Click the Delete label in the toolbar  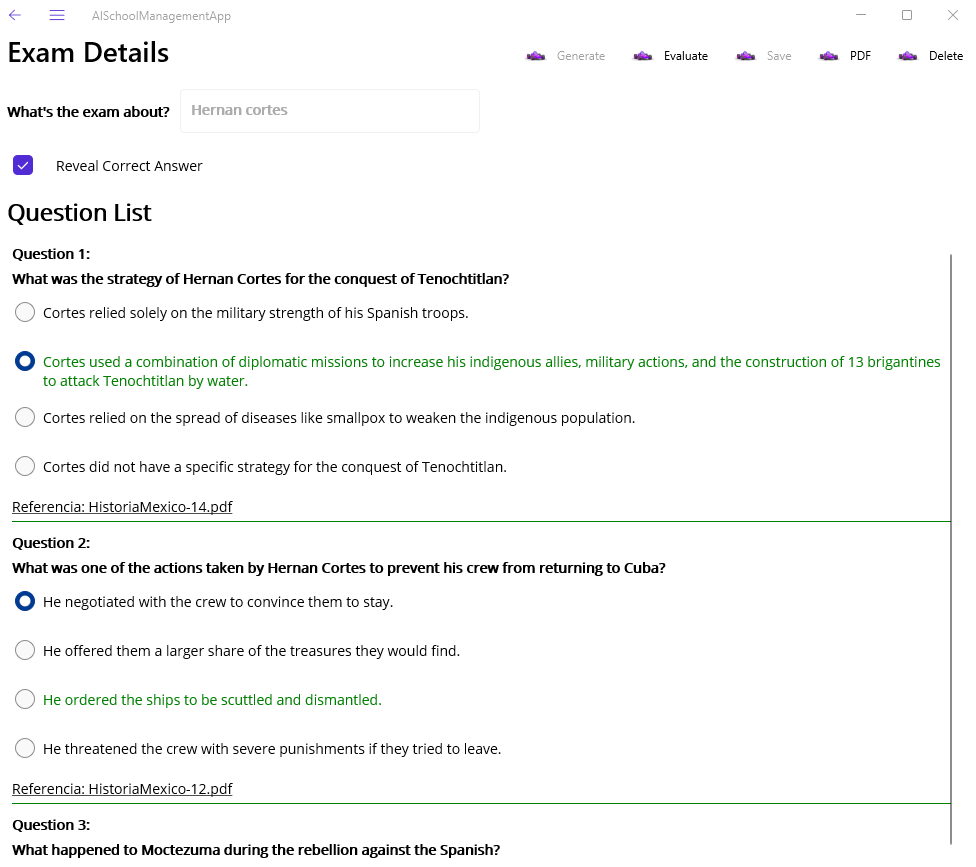945,56
